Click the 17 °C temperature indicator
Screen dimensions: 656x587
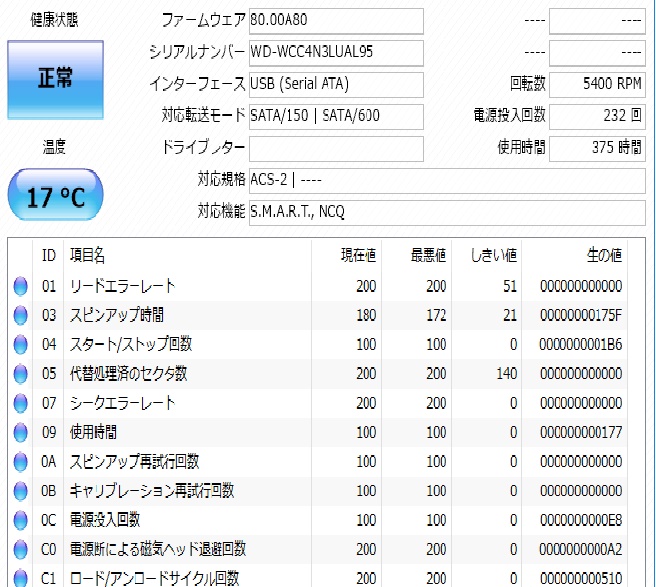(55, 197)
